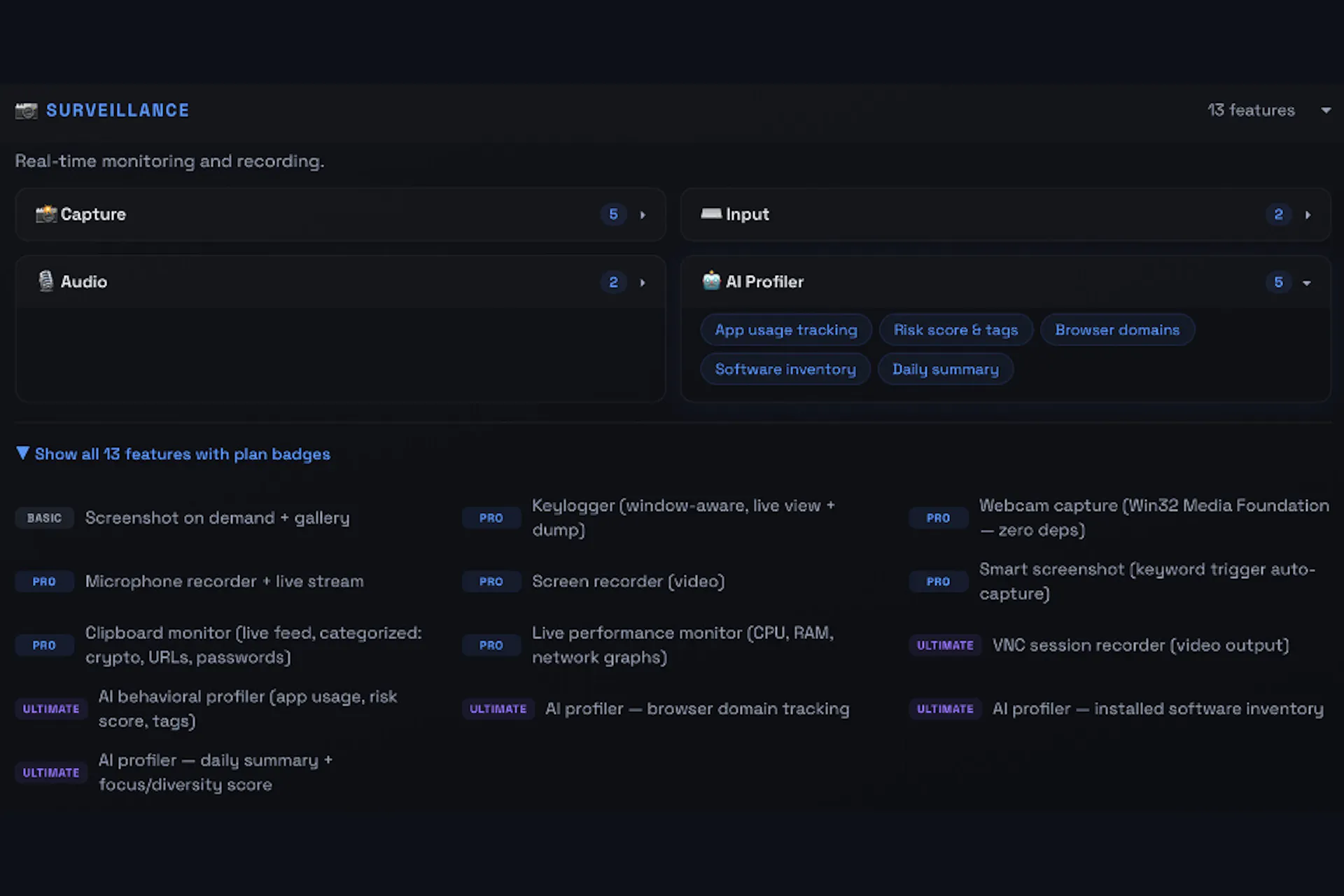Click the camera icon beside SURVEILLANCE heading
The height and width of the screenshot is (896, 1344).
click(27, 111)
